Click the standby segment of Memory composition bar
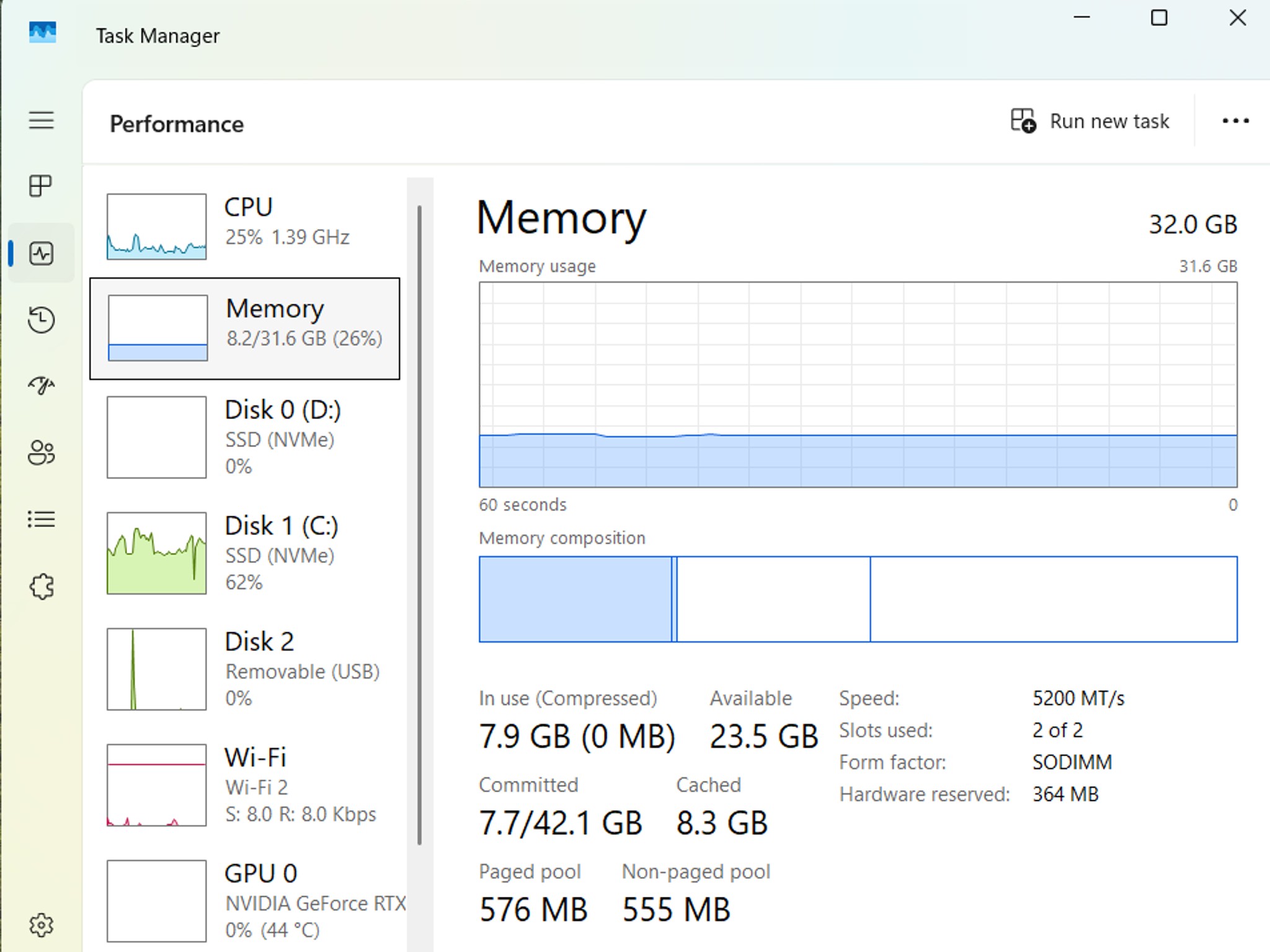Image resolution: width=1270 pixels, height=952 pixels. pos(773,599)
